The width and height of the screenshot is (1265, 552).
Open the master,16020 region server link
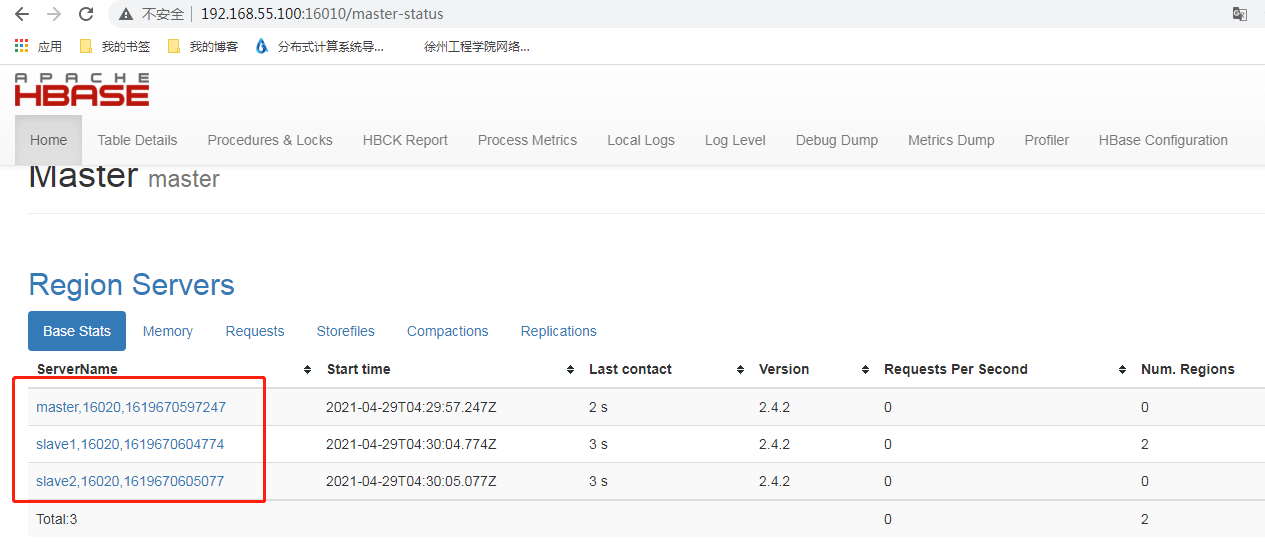coord(131,407)
